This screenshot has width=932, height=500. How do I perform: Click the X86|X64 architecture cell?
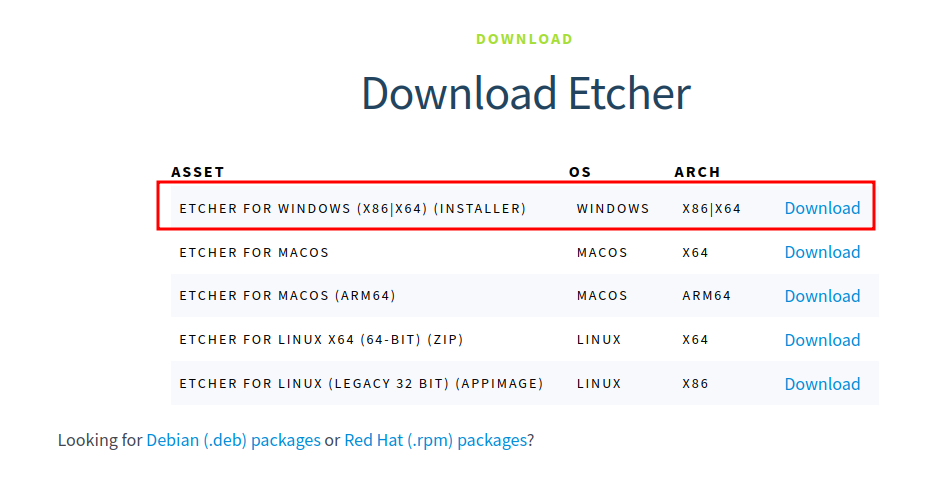pyautogui.click(x=711, y=209)
